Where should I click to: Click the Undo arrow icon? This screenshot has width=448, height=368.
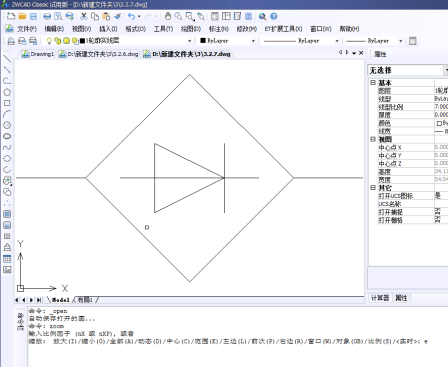[131, 16]
